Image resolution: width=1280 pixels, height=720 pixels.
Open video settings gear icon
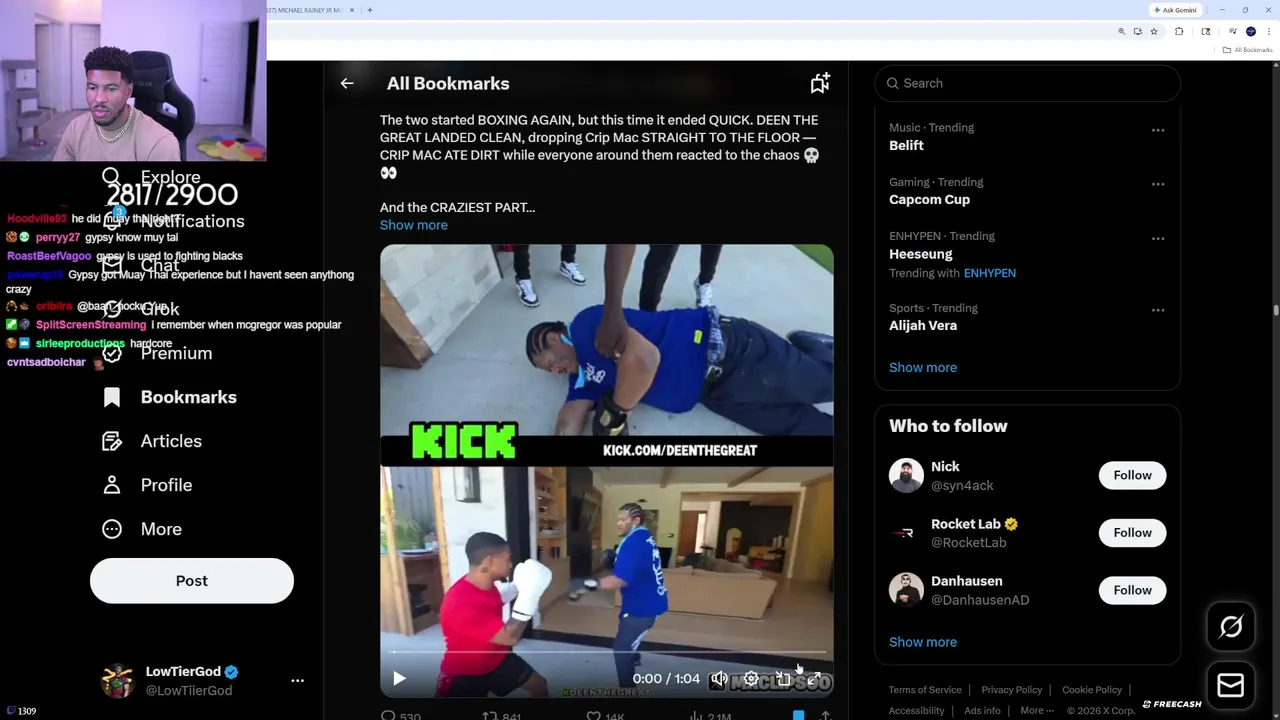point(751,679)
